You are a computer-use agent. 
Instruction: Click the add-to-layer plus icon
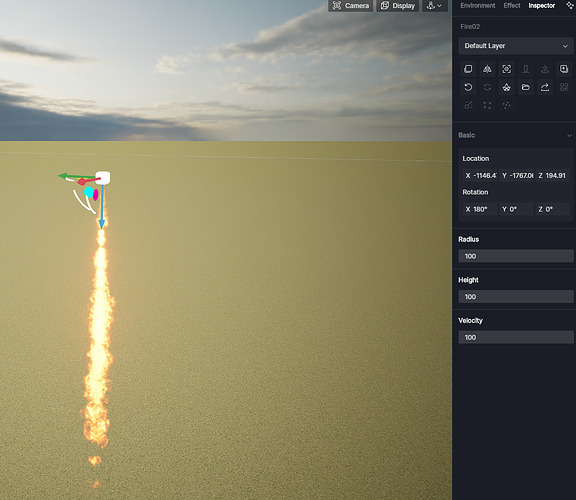coord(564,69)
